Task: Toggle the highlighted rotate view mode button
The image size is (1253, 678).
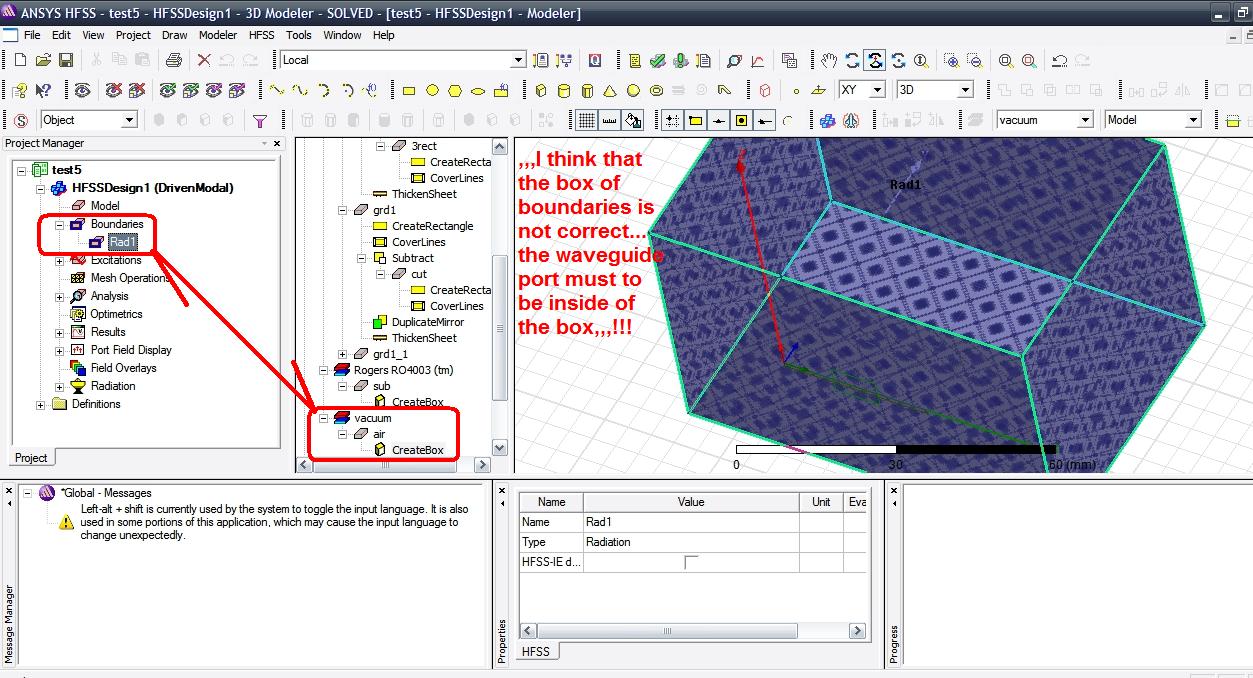Action: click(875, 60)
